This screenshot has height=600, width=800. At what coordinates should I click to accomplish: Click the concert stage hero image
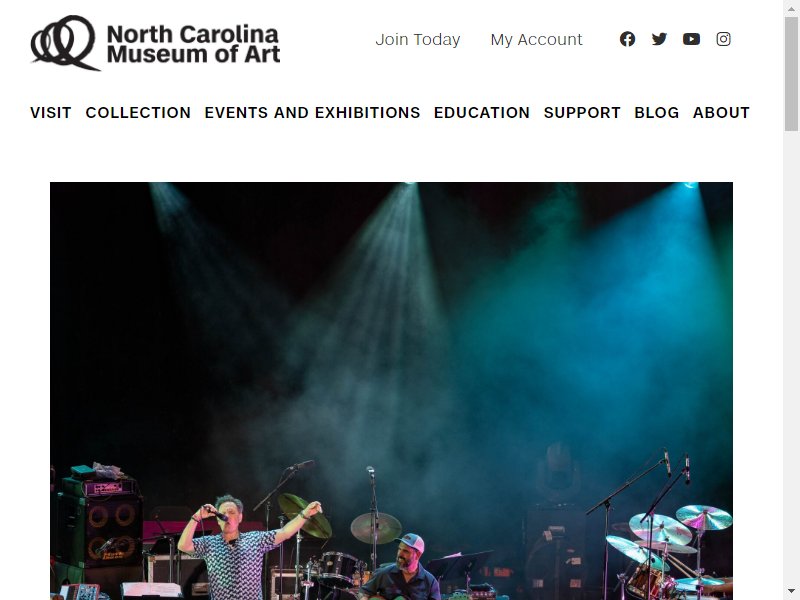point(391,391)
